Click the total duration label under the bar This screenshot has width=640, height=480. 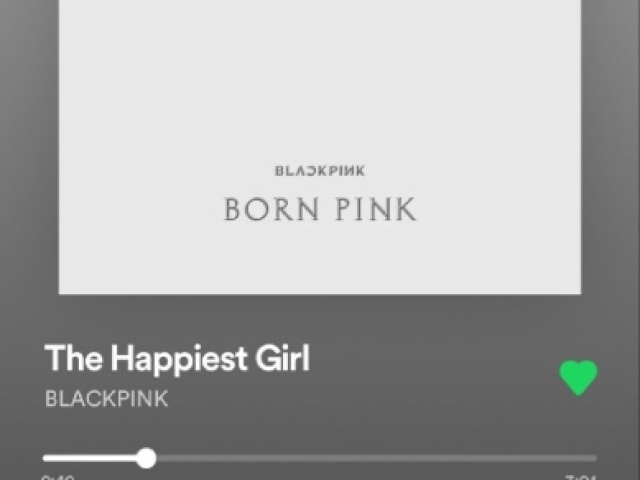click(x=581, y=477)
